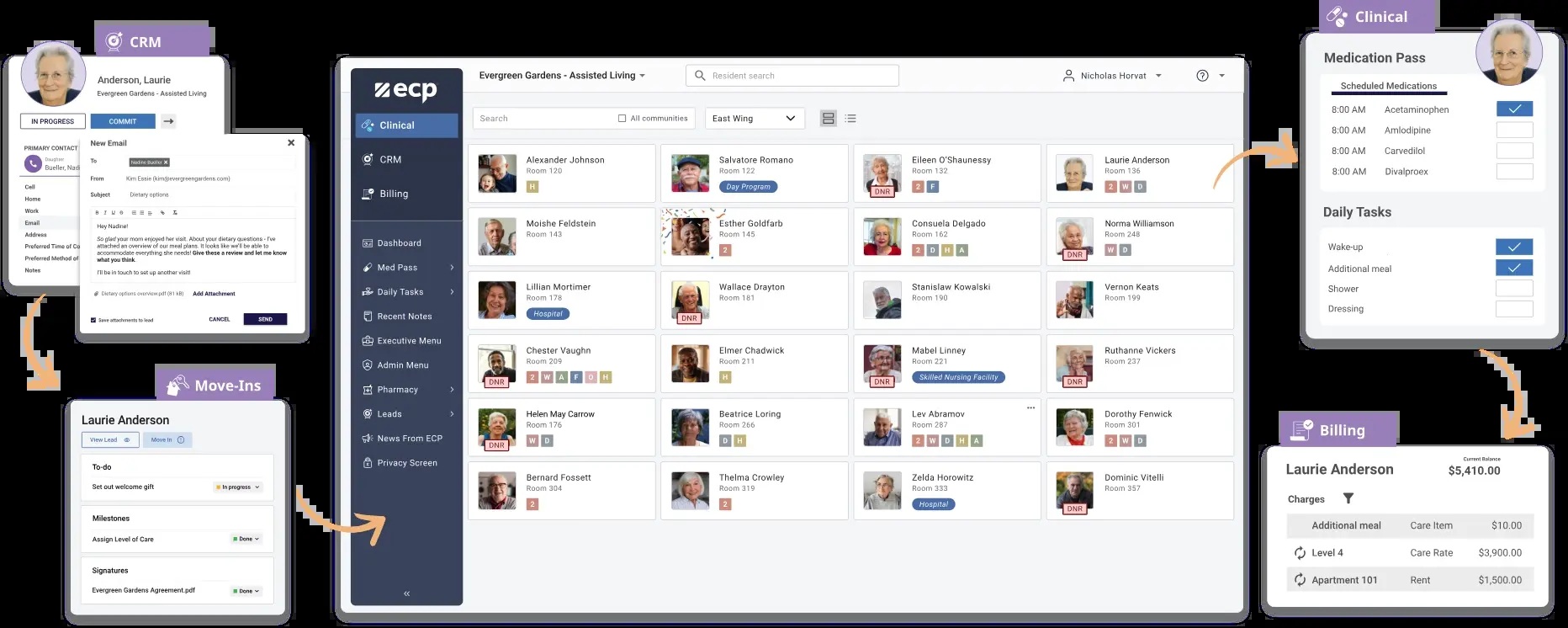Viewport: 1568px width, 628px height.
Task: Expand the Med Pass submenu
Action: tap(452, 268)
